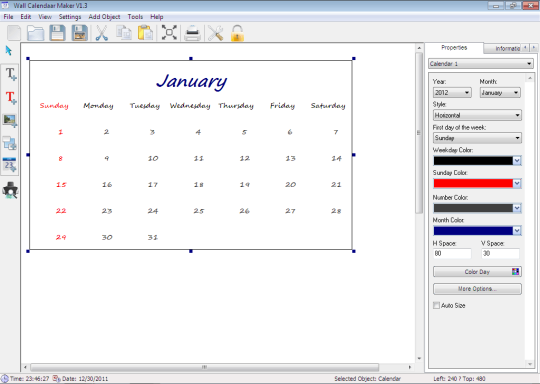Open the File menu
Viewport: 540px width, 384px height.
point(8,17)
